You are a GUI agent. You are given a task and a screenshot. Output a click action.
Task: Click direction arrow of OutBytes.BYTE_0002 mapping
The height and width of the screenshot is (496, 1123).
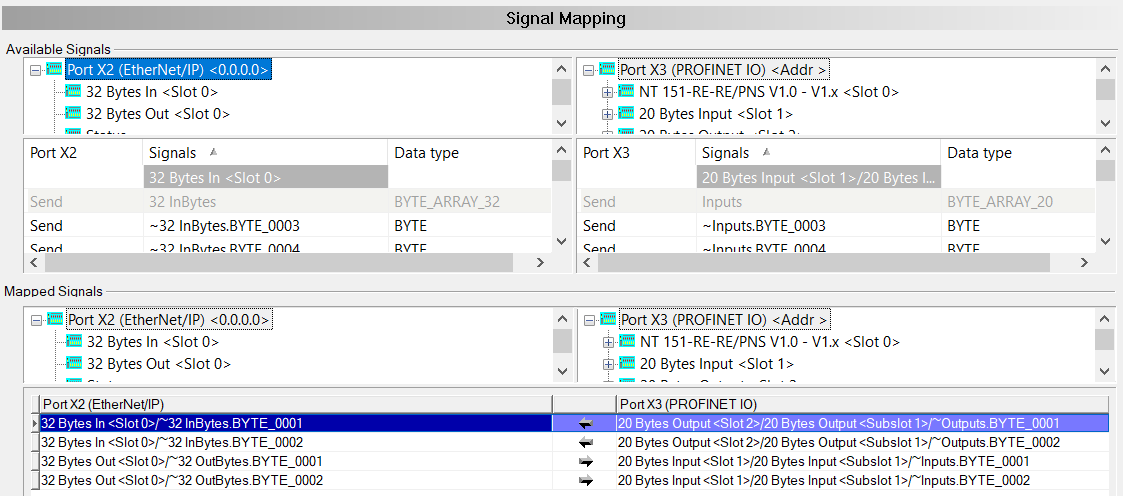coord(586,480)
